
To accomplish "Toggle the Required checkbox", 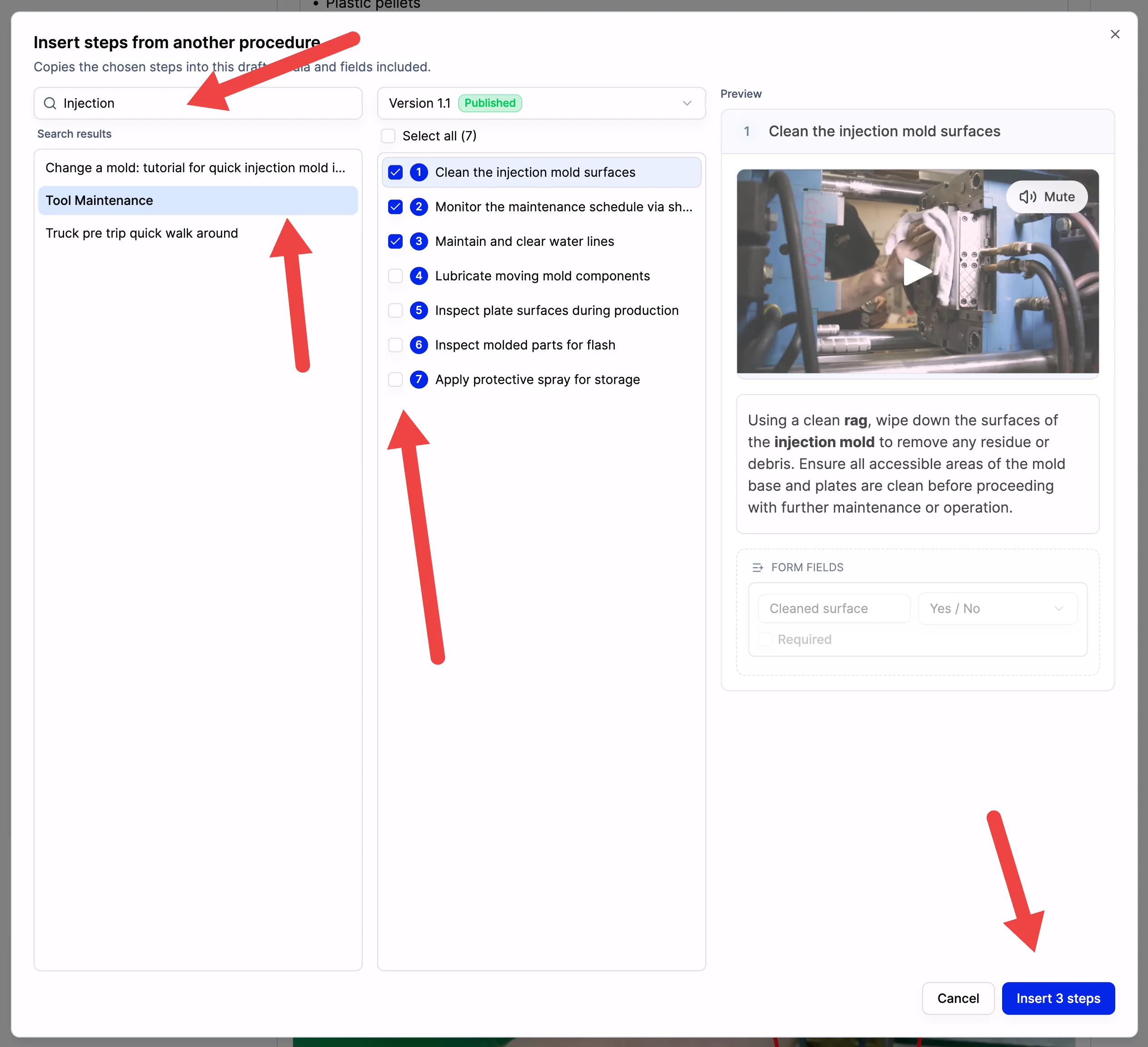I will tap(765, 639).
